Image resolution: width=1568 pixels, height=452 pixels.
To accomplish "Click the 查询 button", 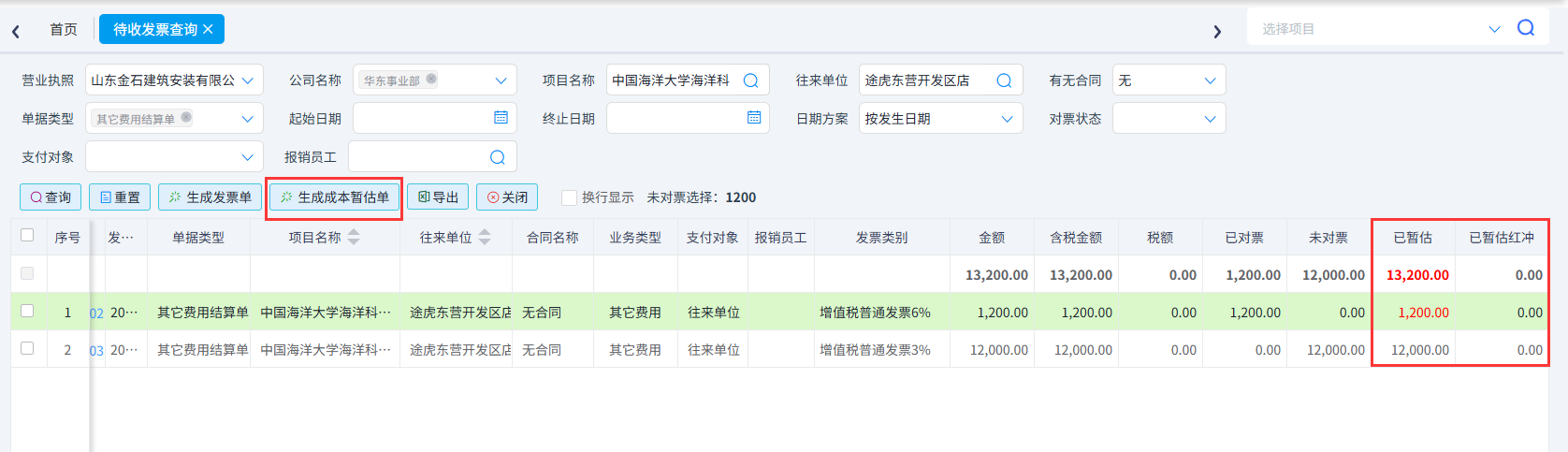I will pyautogui.click(x=51, y=197).
